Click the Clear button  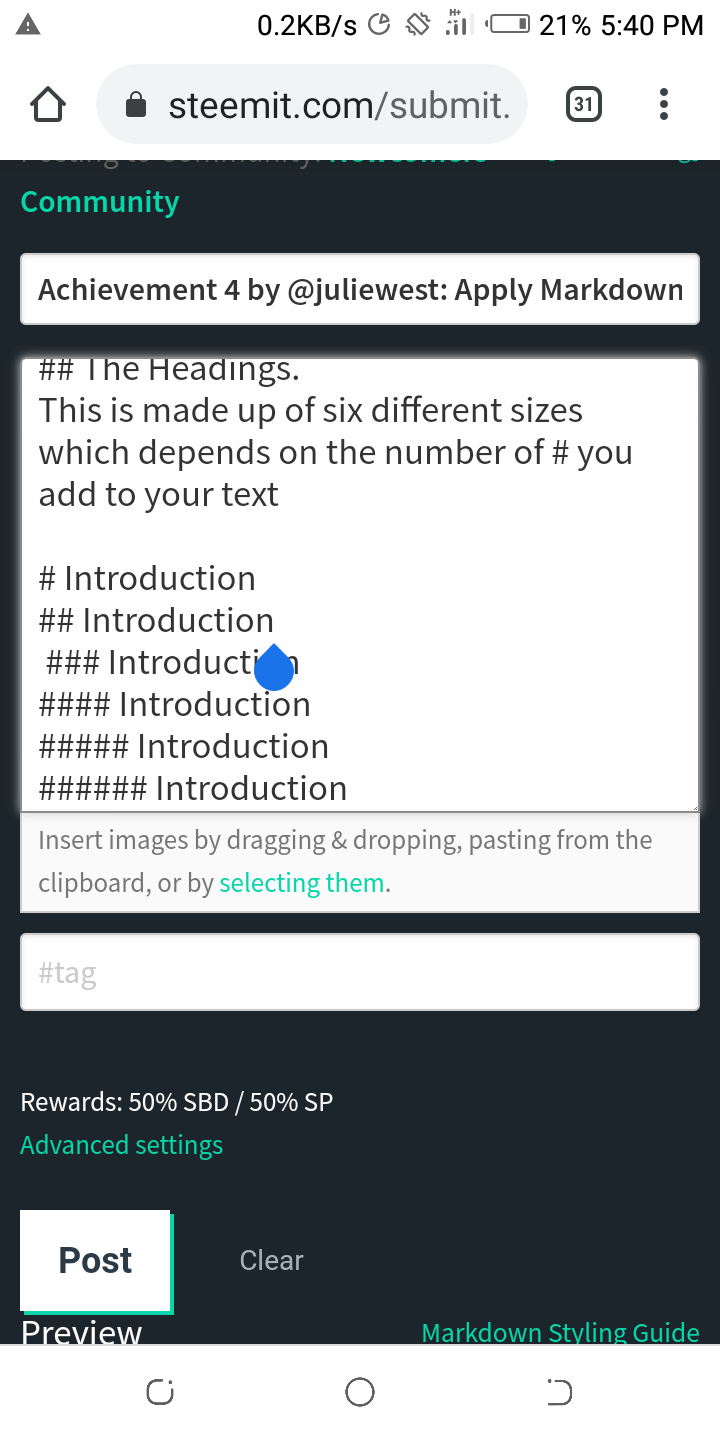271,1260
